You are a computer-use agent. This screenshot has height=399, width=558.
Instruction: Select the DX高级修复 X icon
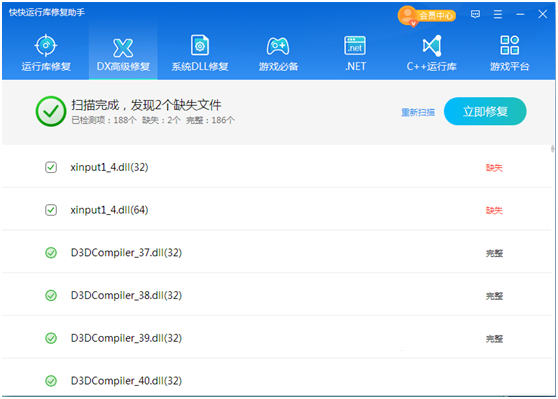(x=123, y=48)
